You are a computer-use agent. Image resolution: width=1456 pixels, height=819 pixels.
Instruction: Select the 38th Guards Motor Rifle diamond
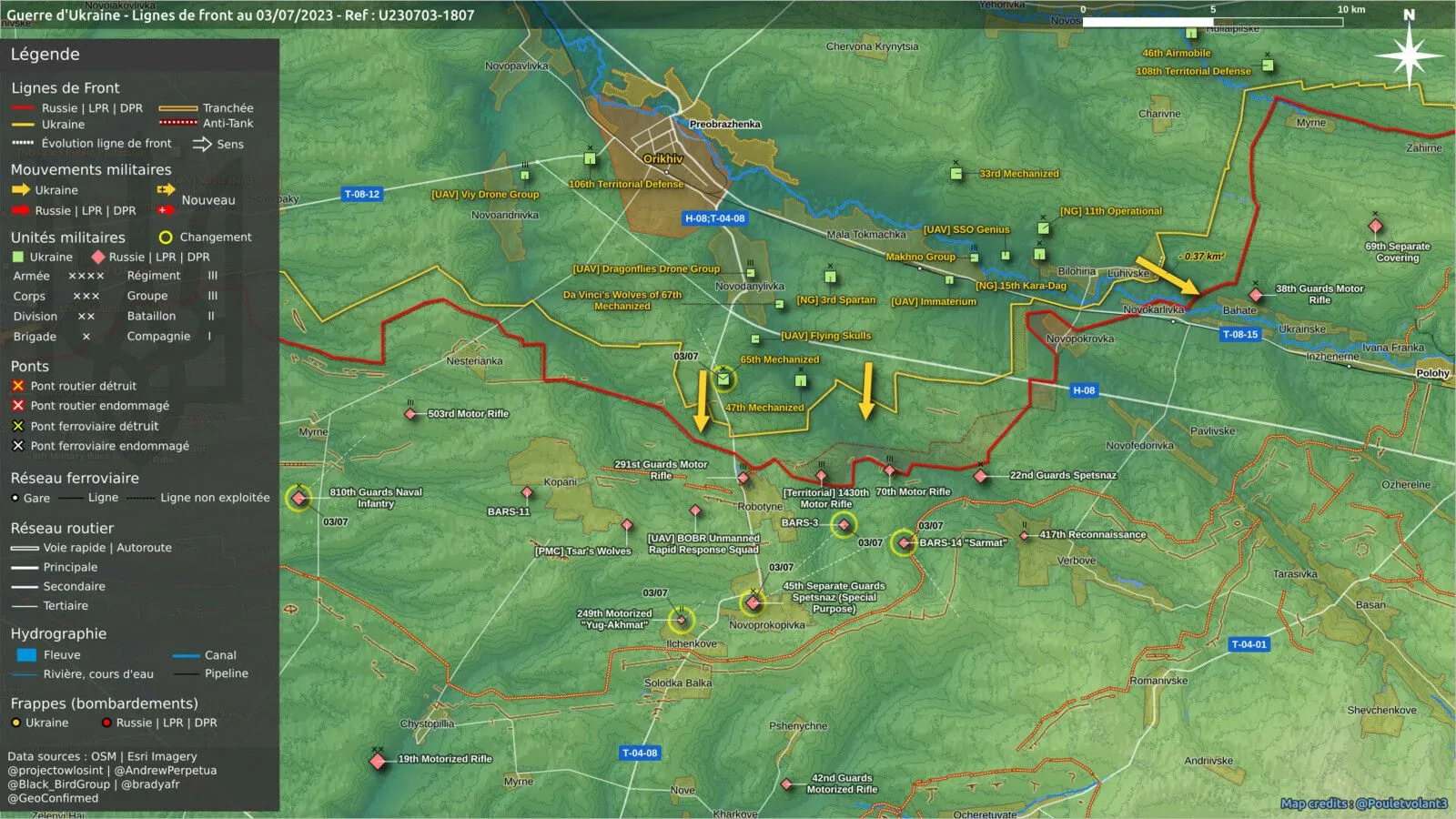tap(1256, 295)
